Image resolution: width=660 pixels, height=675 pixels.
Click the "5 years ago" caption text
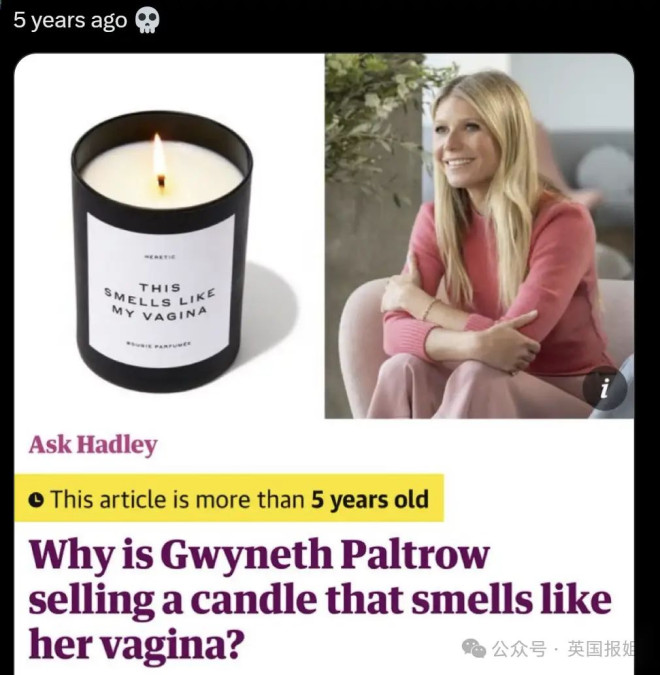click(x=70, y=20)
